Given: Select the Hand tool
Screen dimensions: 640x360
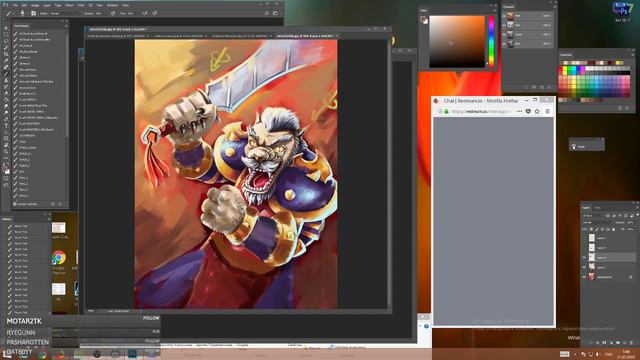Looking at the screenshot, I should click(x=6, y=144).
